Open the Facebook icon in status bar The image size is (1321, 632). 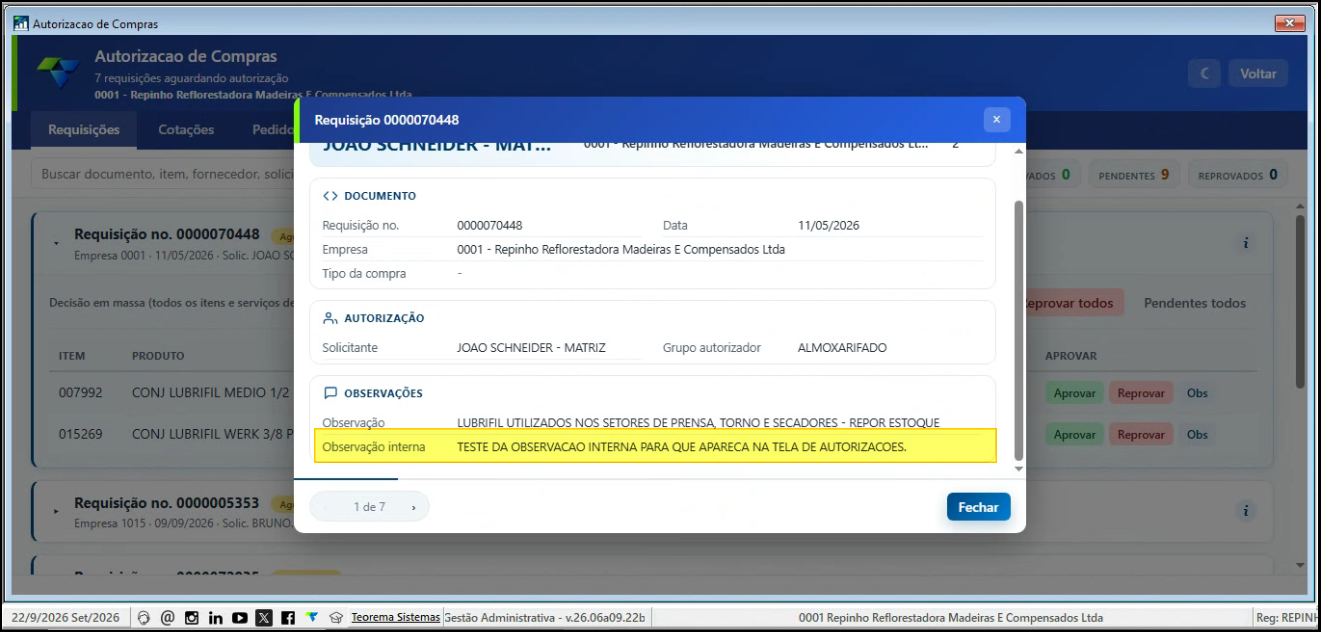[287, 618]
